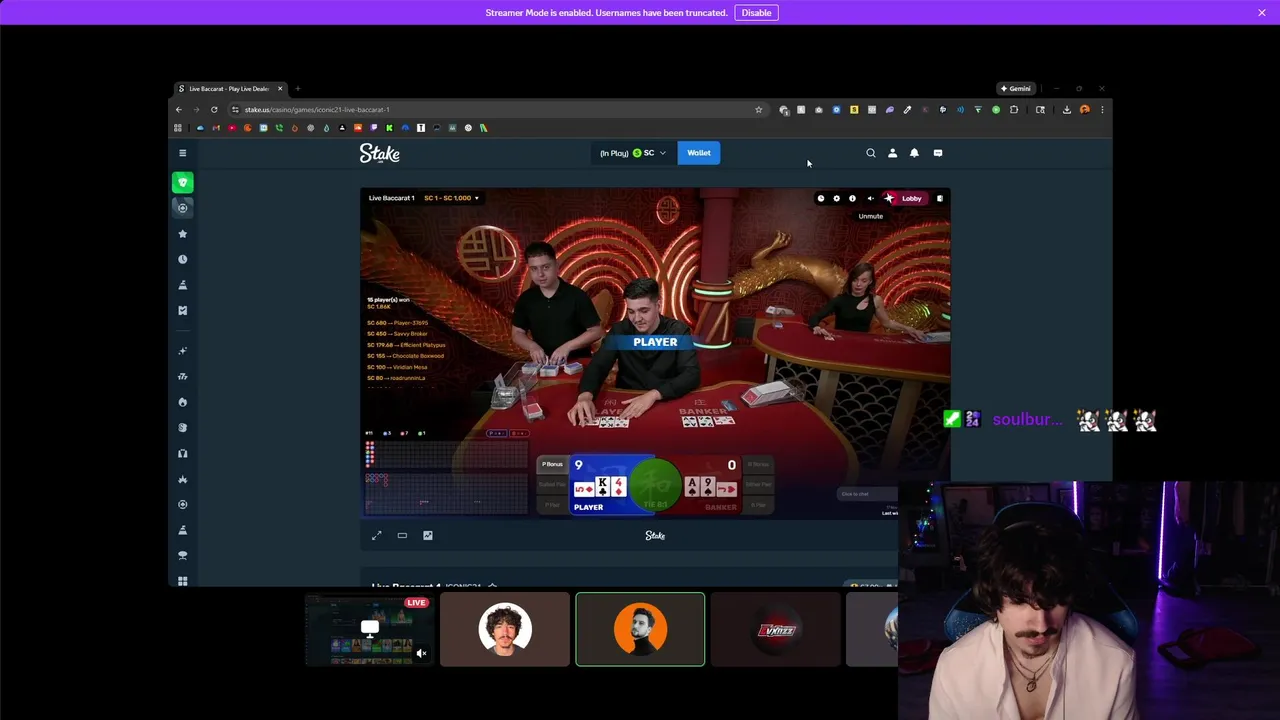This screenshot has height=720, width=1280.
Task: Unmute the game sound speaker icon
Action: pyautogui.click(x=870, y=198)
